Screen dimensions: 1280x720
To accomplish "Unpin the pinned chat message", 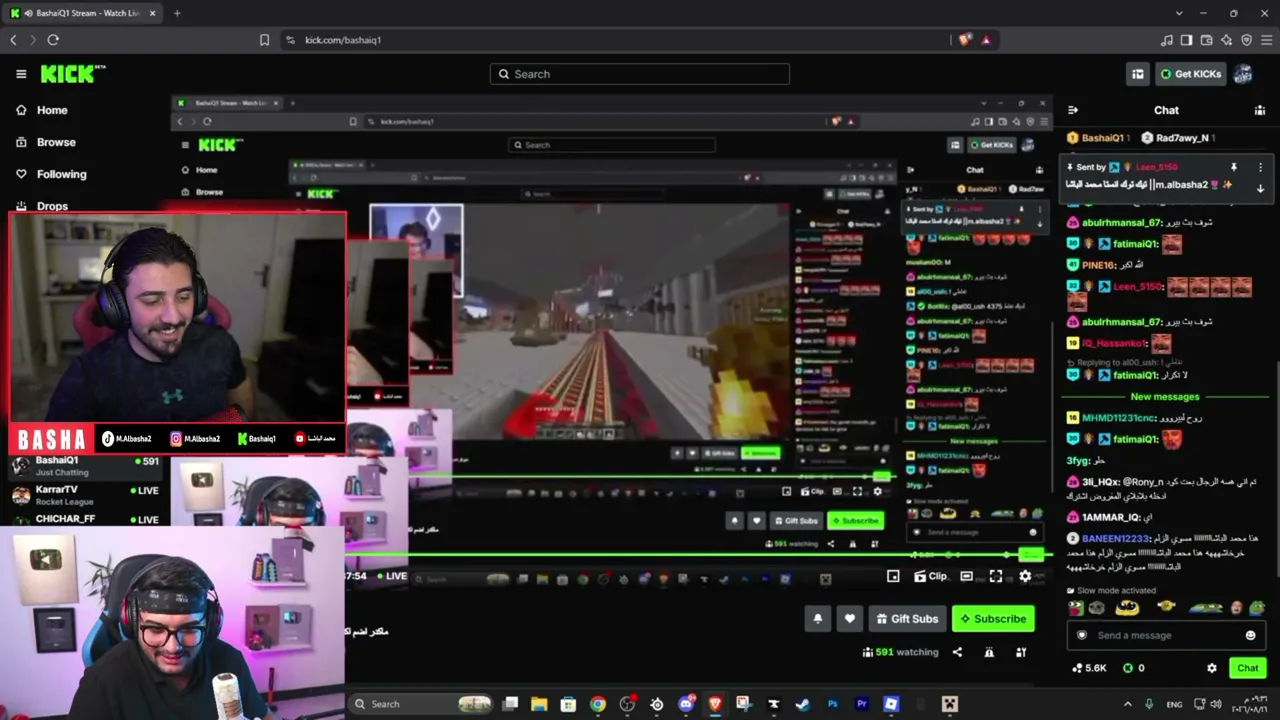I will point(1234,167).
